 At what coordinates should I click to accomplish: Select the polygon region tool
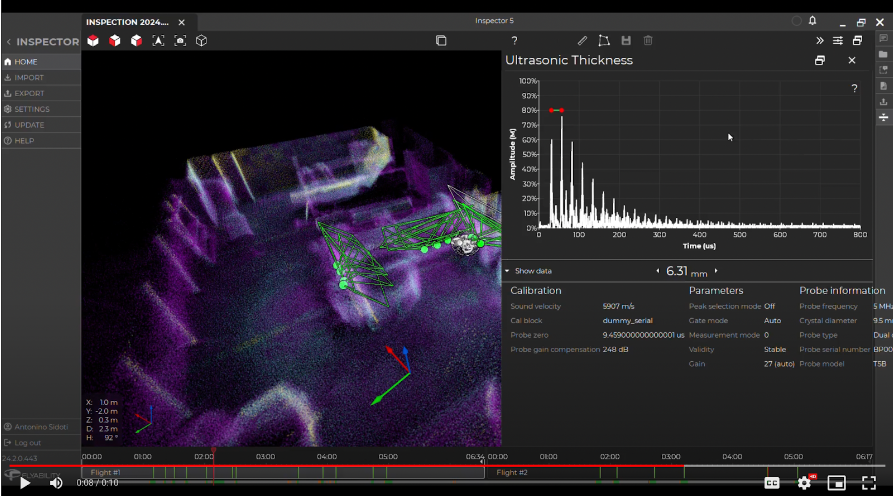pos(604,40)
